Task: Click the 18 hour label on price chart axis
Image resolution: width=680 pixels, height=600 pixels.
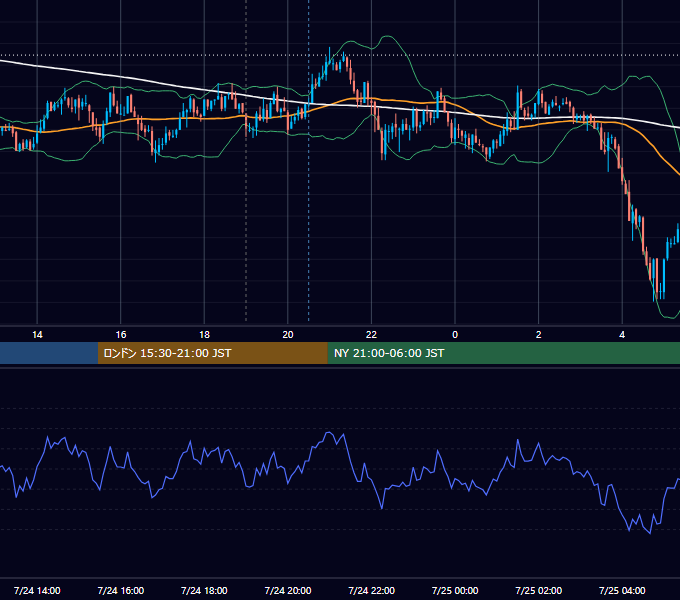Action: (204, 335)
